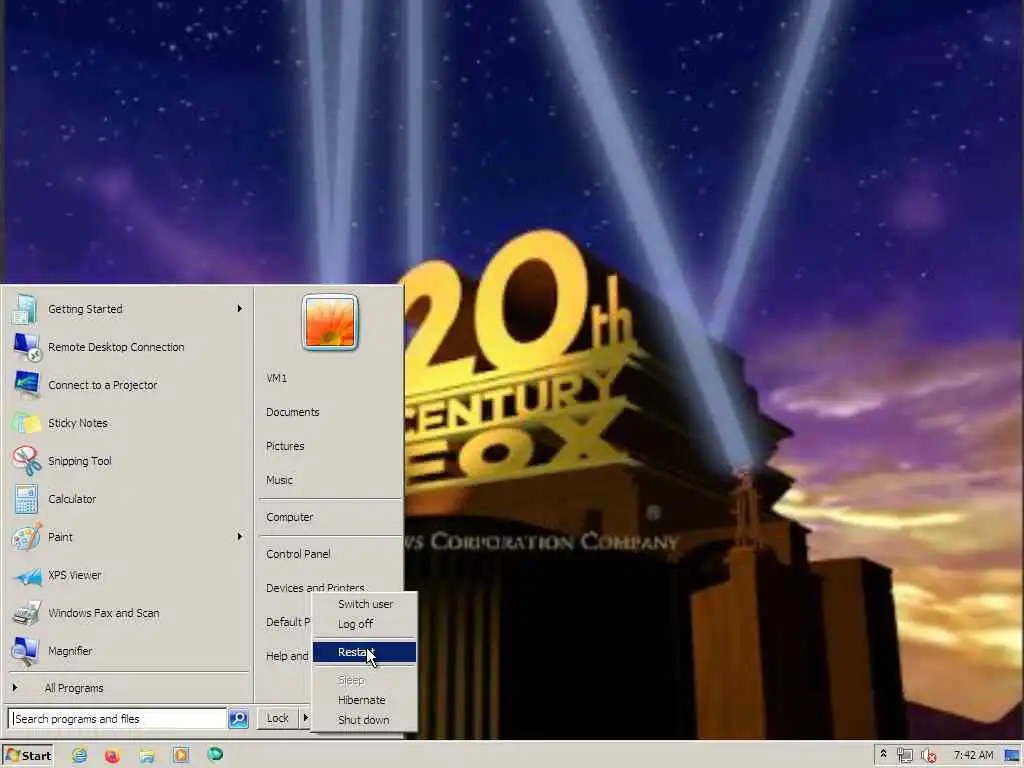The width and height of the screenshot is (1024, 768).
Task: Open the XPS Viewer icon
Action: pos(27,576)
